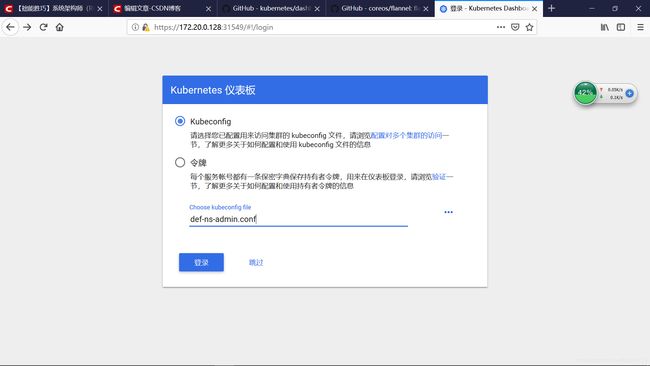Click the blue 登录 sign-in button
The height and width of the screenshot is (366, 650).
pyautogui.click(x=201, y=262)
